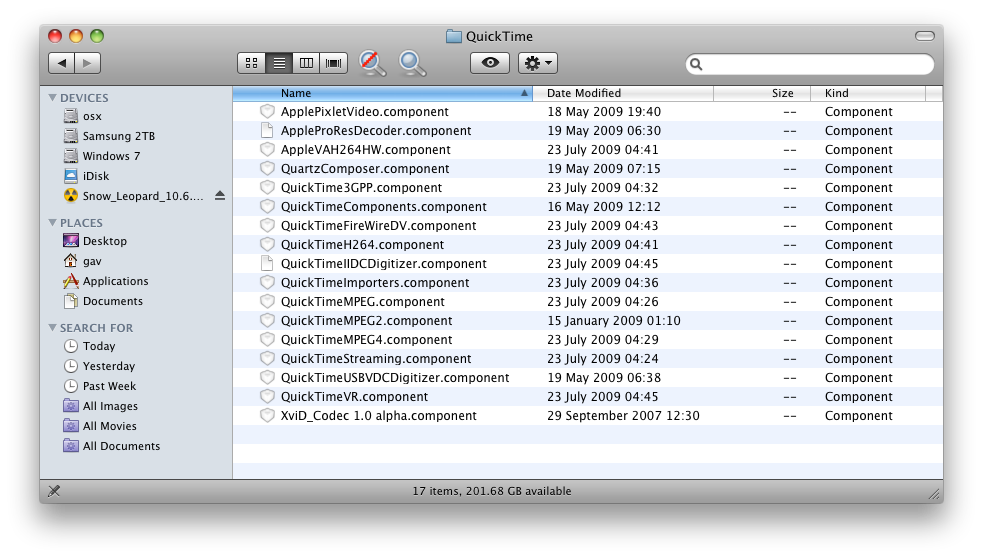
Task: Click the crossed-out magnifier toolbar icon
Action: 372,63
